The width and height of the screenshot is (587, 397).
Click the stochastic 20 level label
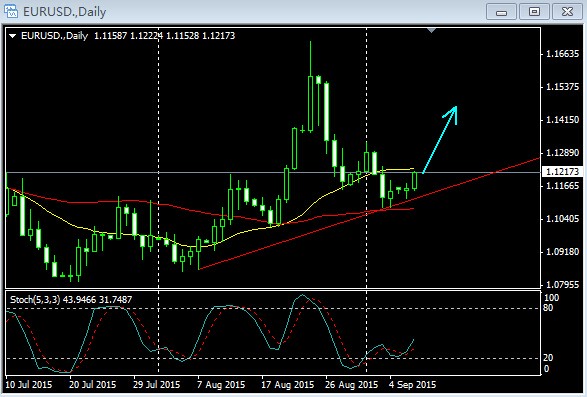click(548, 358)
